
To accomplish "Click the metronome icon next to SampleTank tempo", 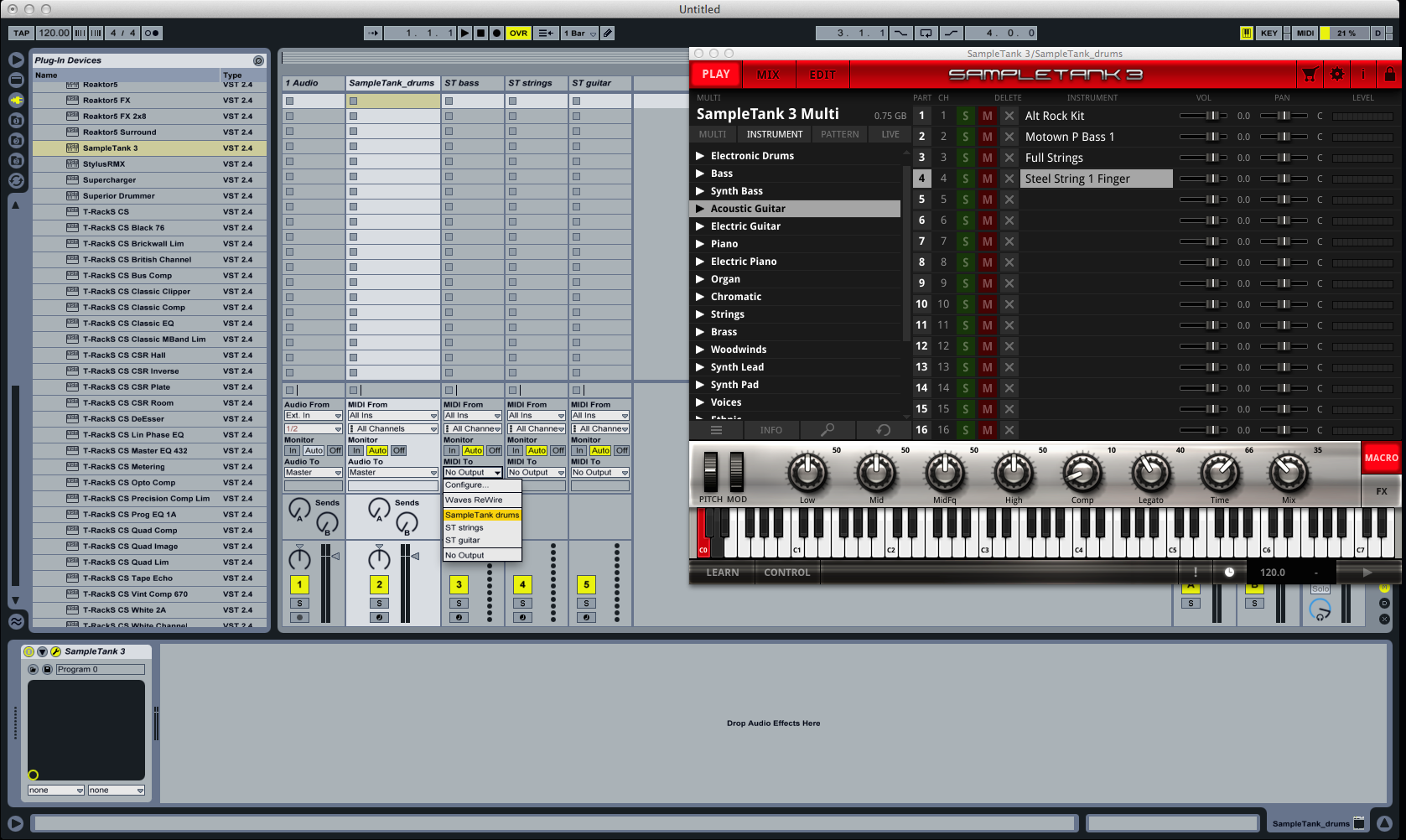I will 1229,572.
